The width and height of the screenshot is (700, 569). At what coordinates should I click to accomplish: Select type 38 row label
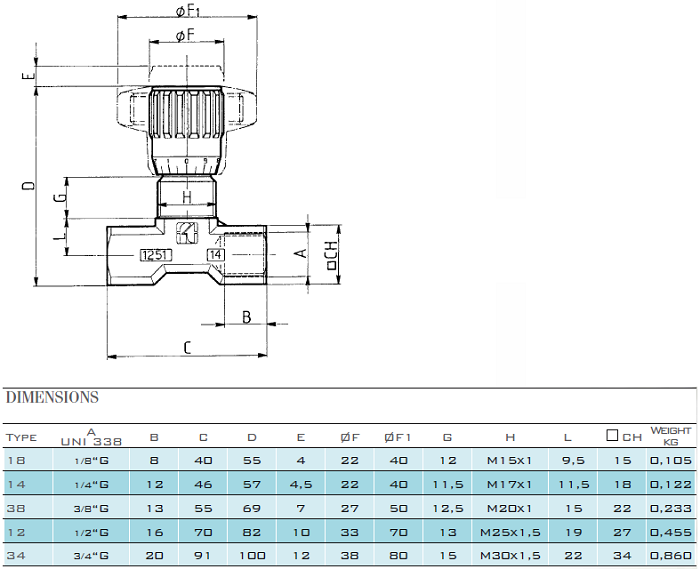(17, 508)
